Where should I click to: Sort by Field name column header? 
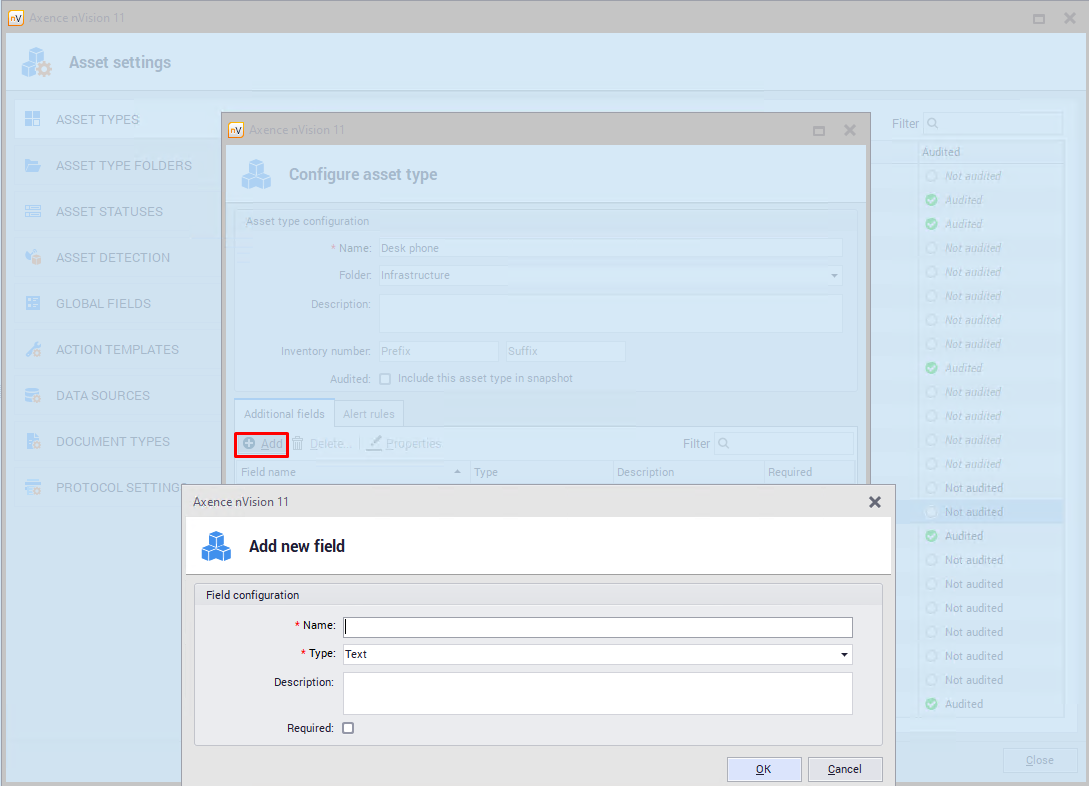(350, 472)
